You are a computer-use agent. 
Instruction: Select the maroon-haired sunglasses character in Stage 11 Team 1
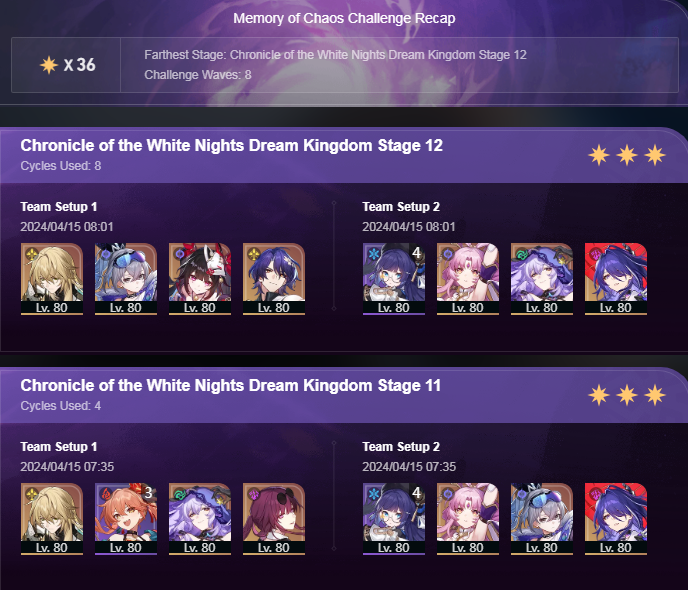274,518
